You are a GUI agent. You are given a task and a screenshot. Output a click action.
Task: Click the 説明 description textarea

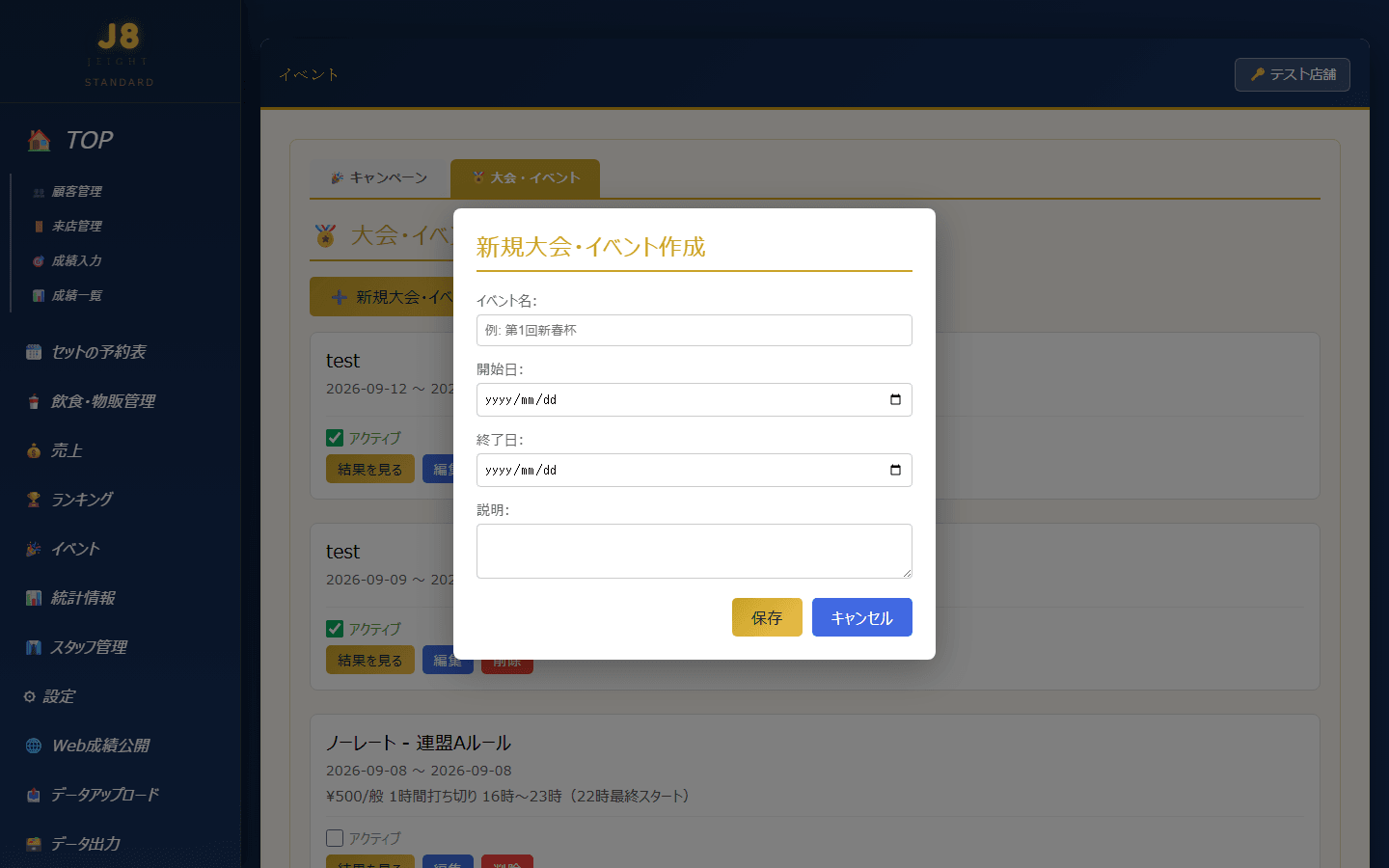point(694,551)
